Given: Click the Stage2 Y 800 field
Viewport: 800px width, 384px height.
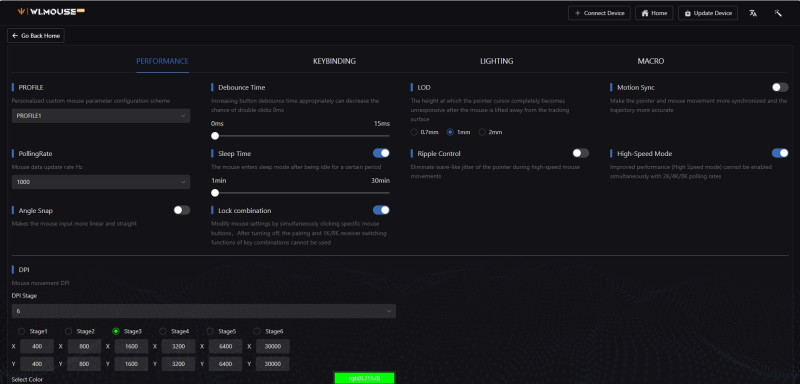Looking at the screenshot, I should point(84,364).
